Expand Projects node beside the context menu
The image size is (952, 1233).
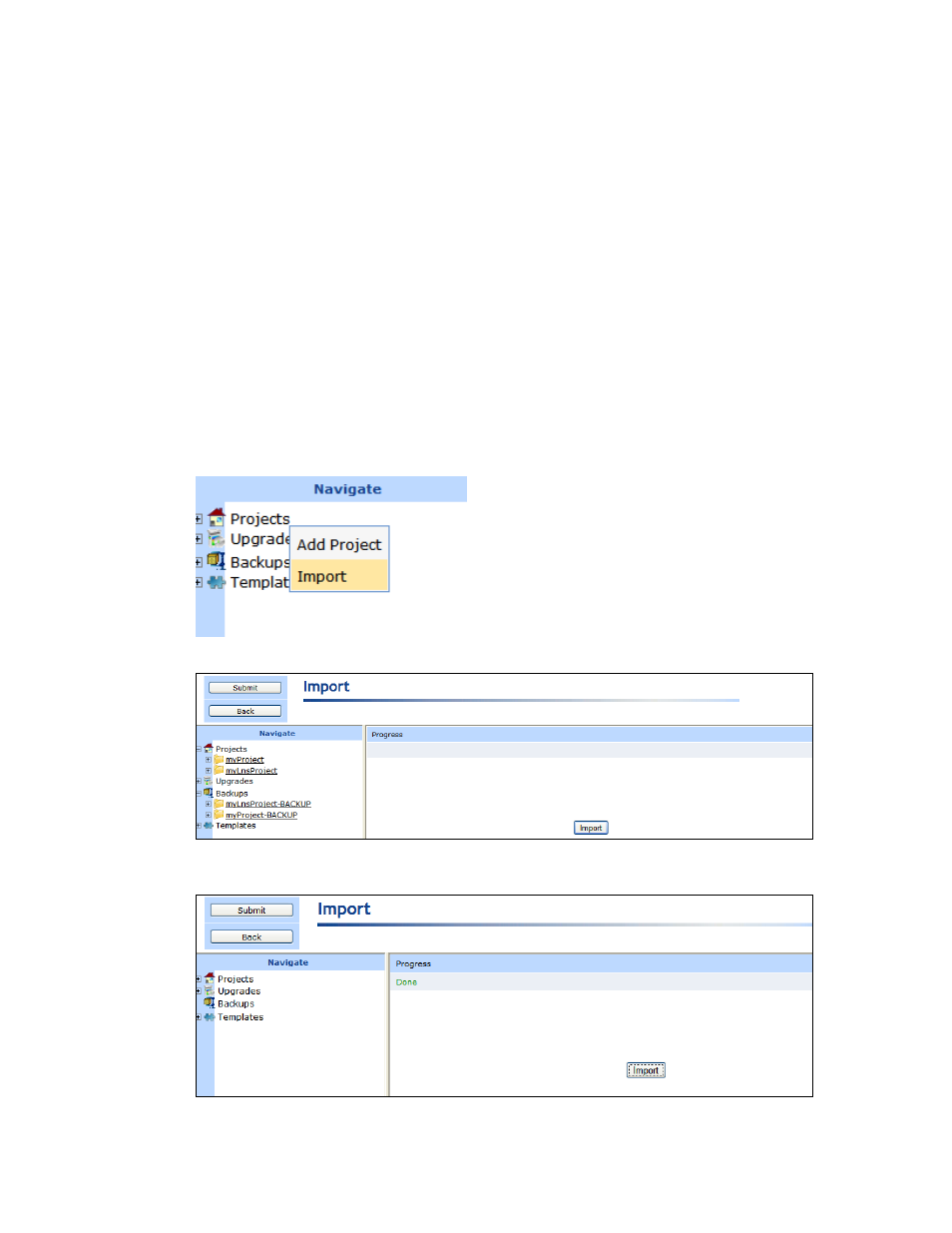click(x=199, y=519)
